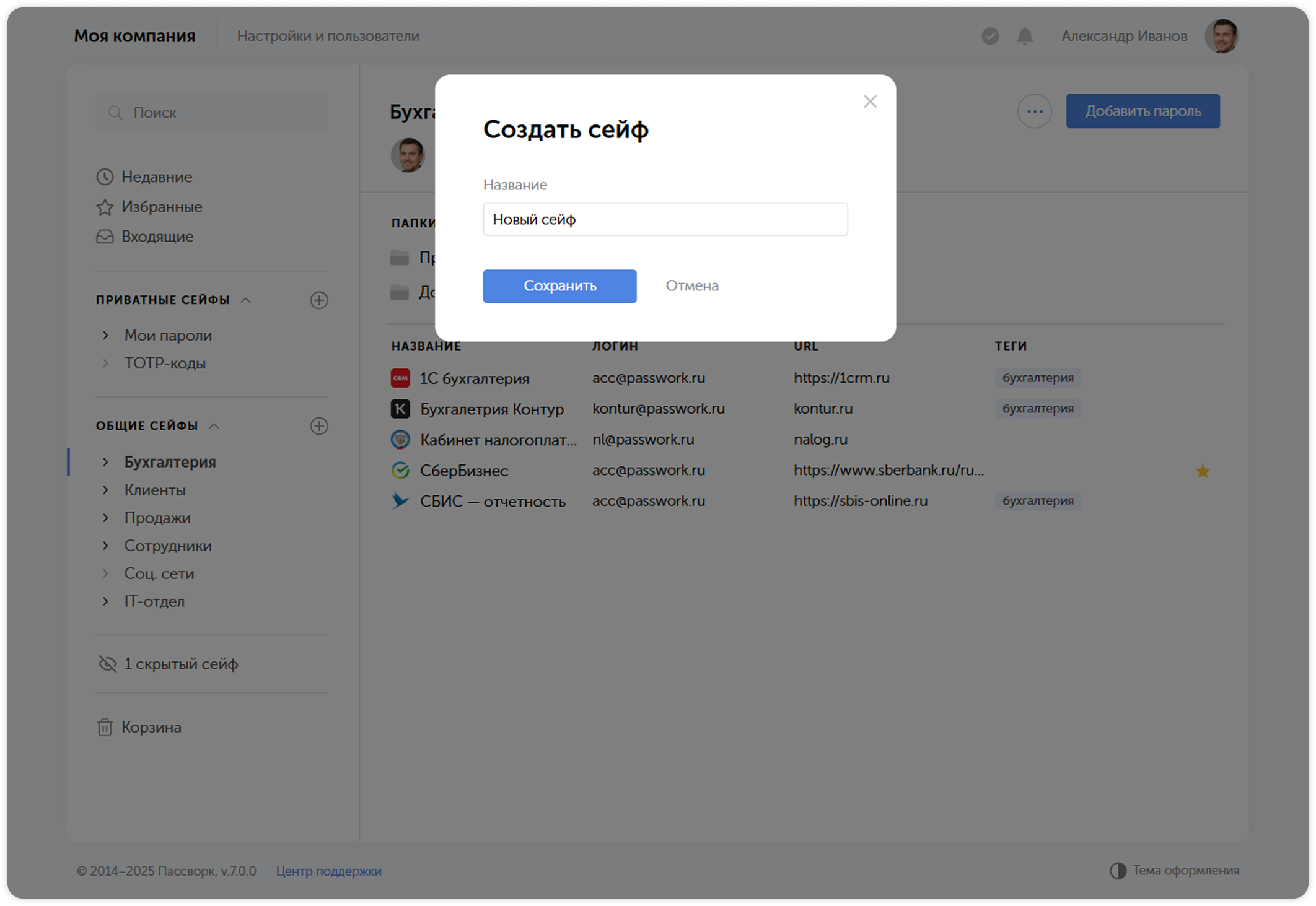Collapse the Приватные сейфы section
This screenshot has width=1316, height=906.
click(246, 300)
